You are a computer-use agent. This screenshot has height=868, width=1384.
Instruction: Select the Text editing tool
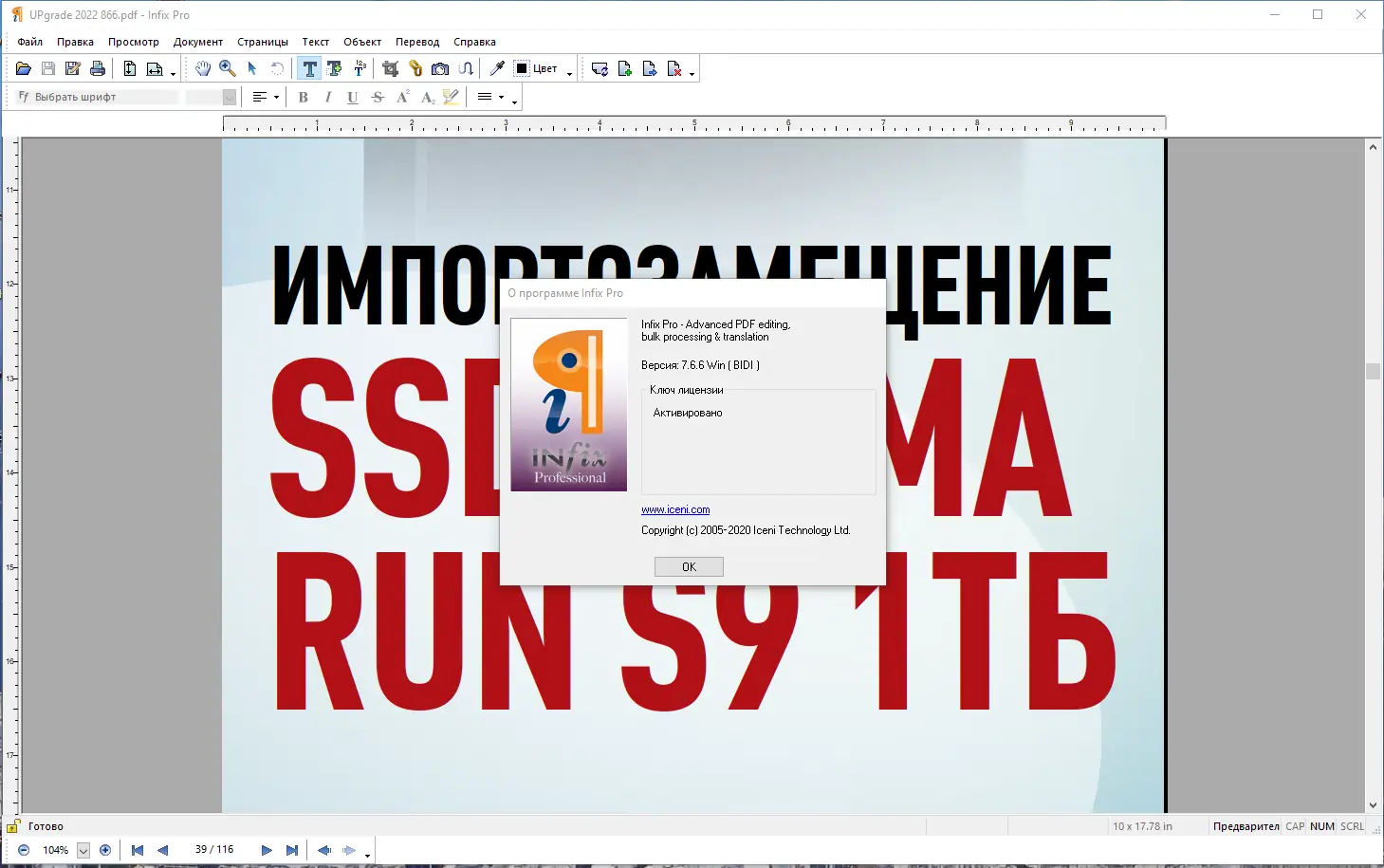coord(308,67)
